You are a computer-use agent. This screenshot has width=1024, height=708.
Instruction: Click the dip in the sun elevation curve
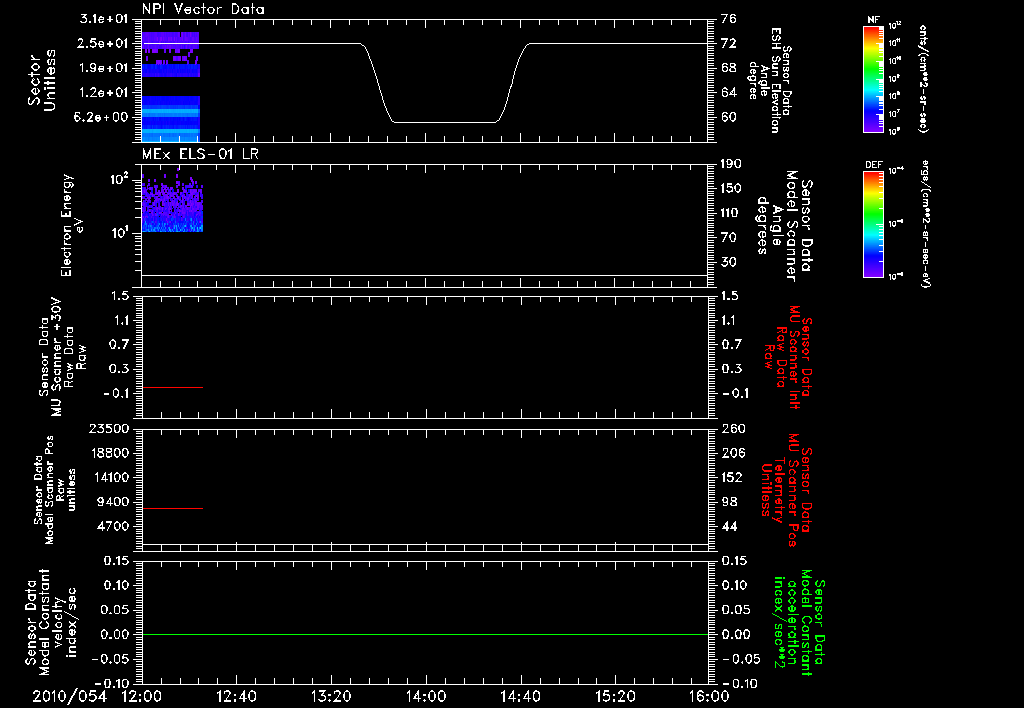pos(445,121)
